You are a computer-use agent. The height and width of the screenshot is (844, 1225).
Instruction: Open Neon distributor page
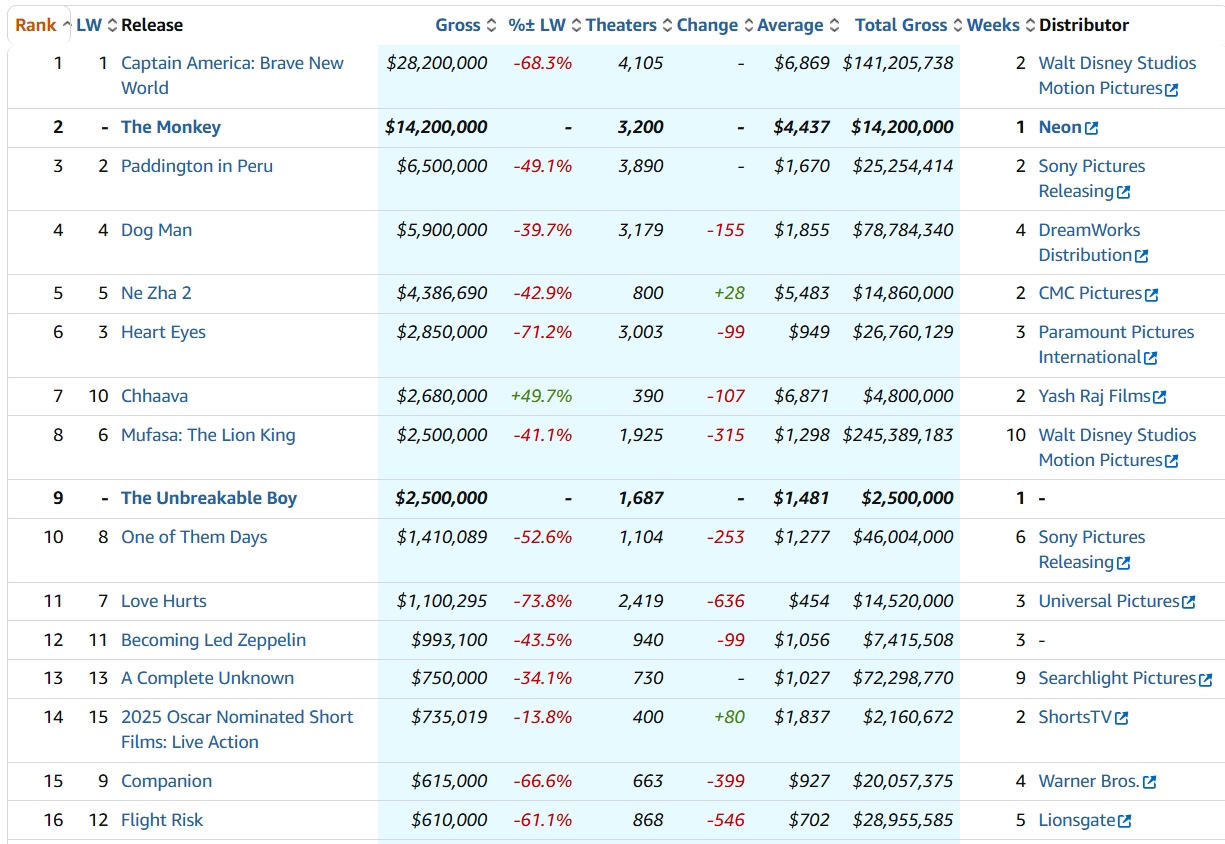[x=1060, y=127]
